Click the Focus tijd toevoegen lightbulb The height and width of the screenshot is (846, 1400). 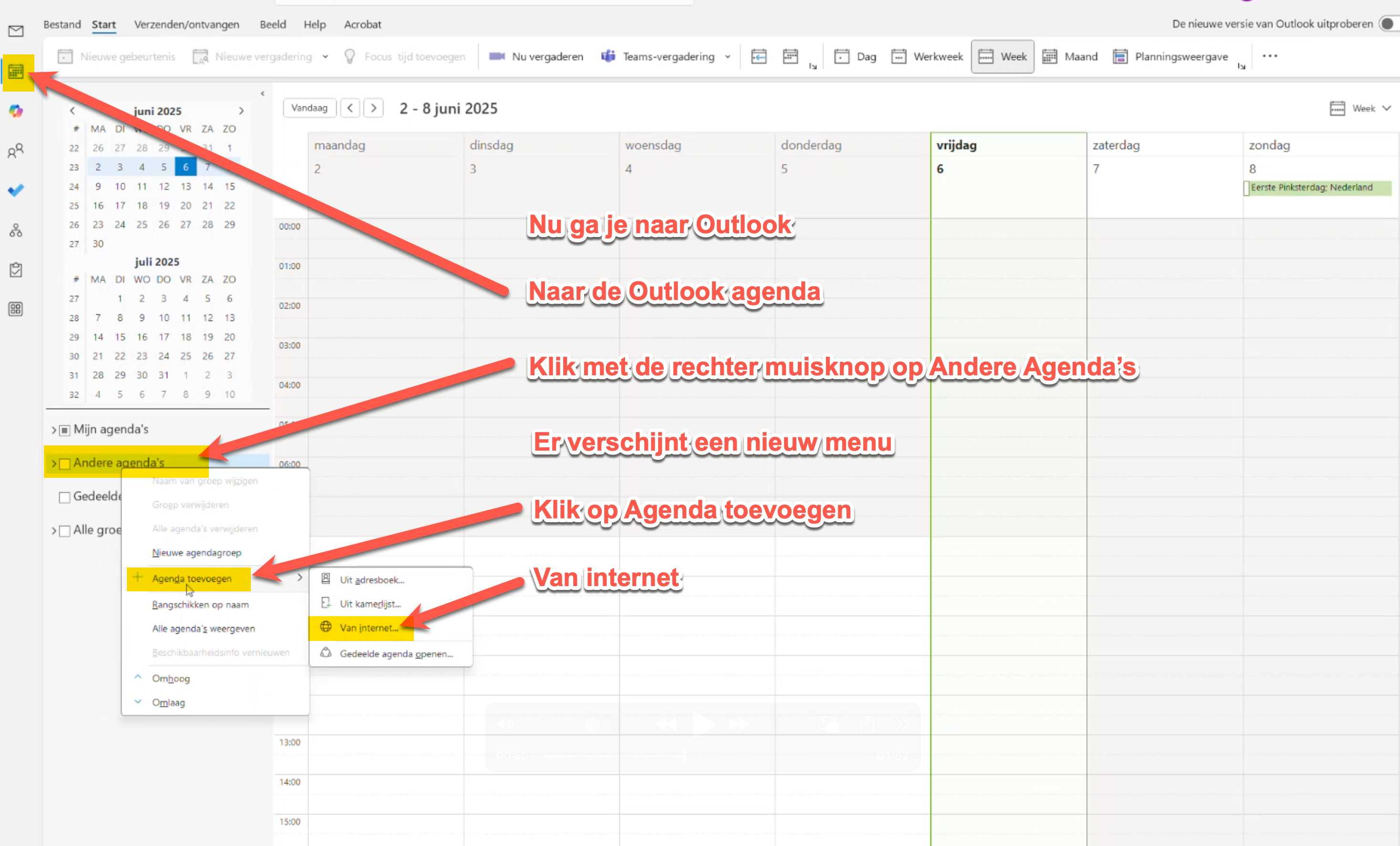[x=350, y=56]
